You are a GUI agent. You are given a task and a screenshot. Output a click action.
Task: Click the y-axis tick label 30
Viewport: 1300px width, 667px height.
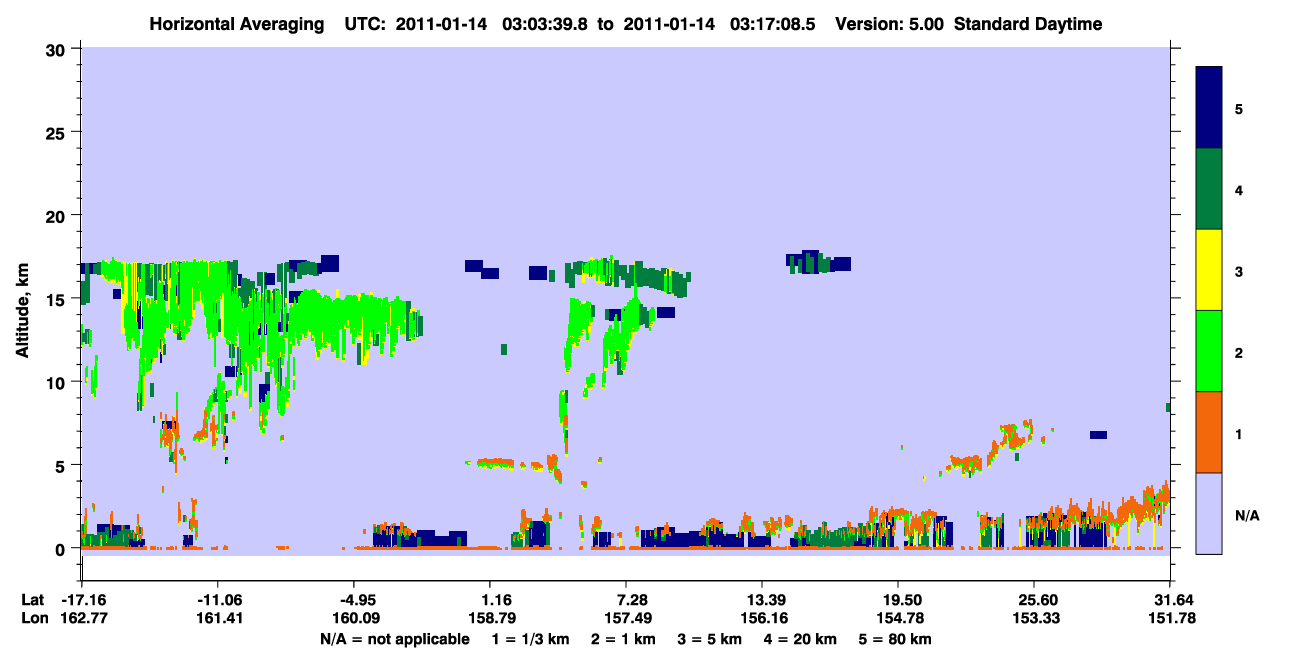point(58,49)
